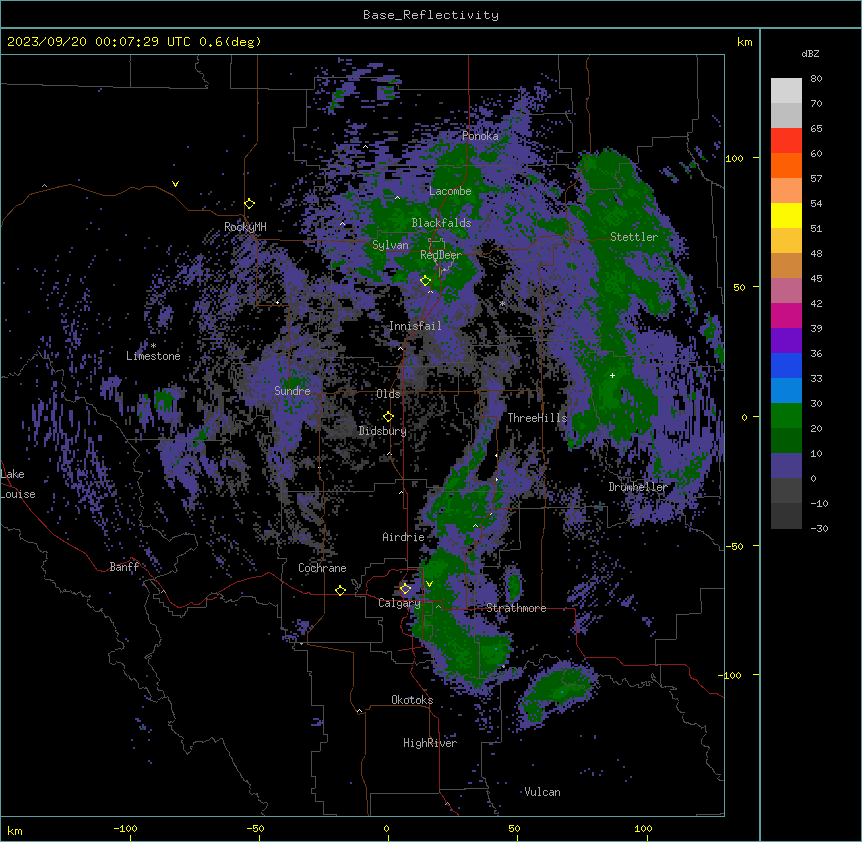Click the Blackfalds city label

[x=441, y=223]
